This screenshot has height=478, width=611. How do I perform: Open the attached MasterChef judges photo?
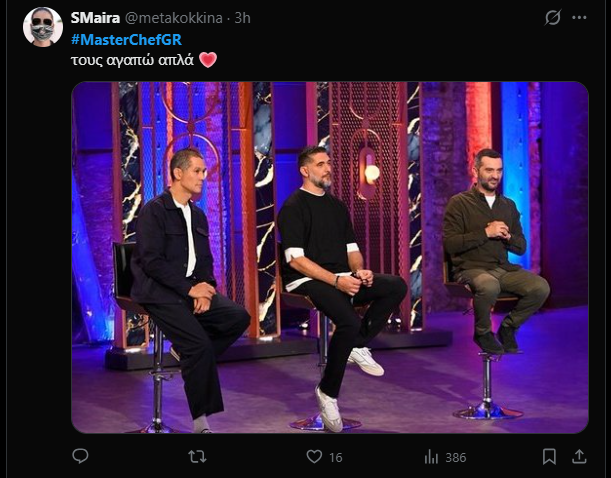click(x=330, y=257)
